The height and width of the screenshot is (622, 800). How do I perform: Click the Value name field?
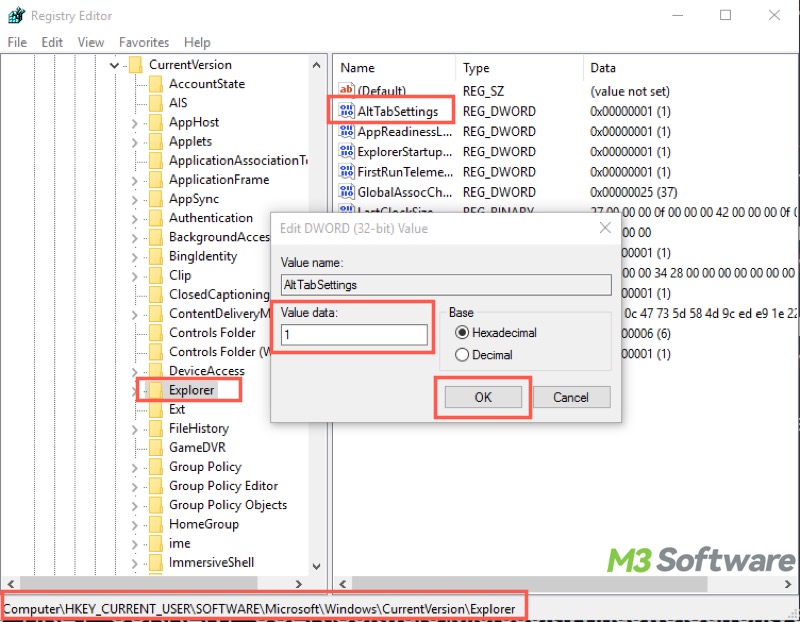446,285
